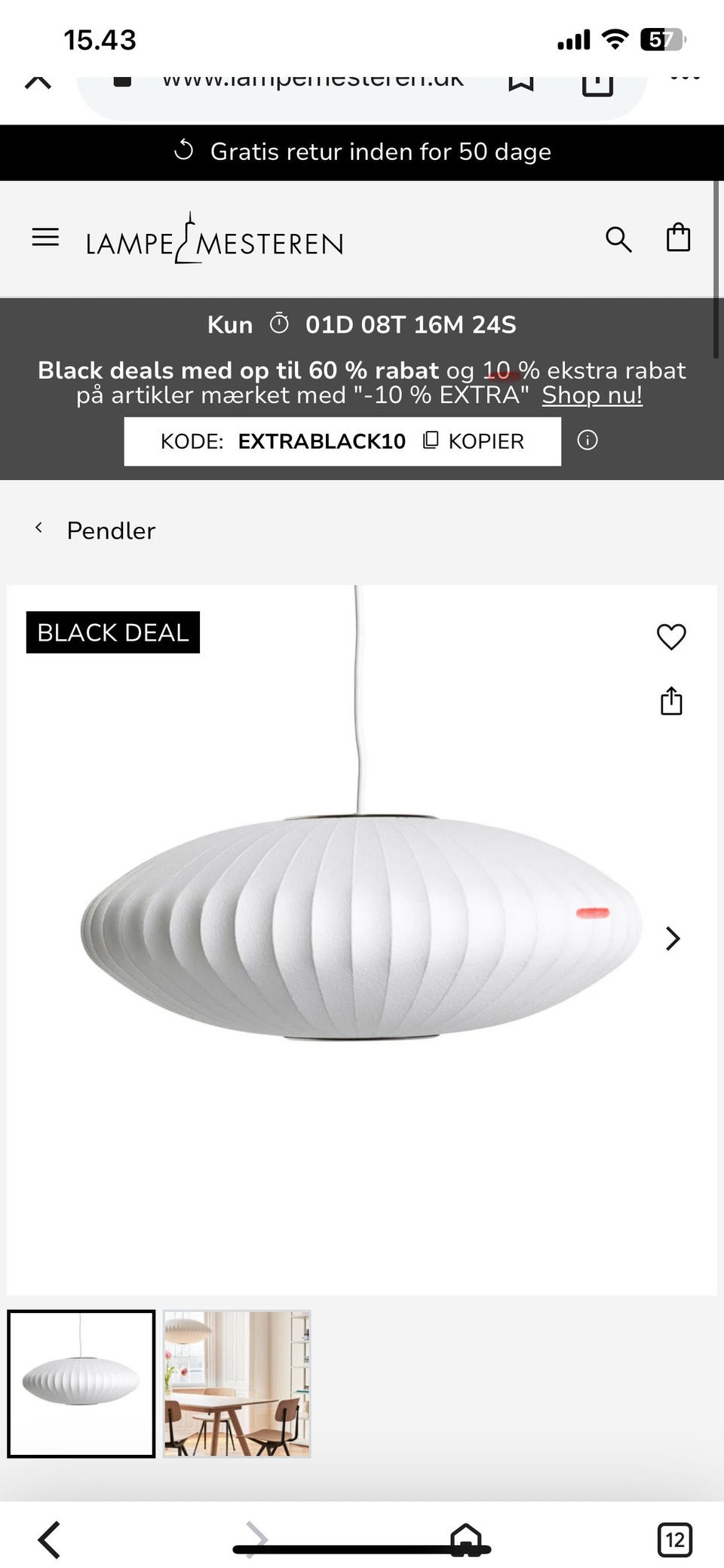
Task: Share the product via share icon
Action: pos(671,701)
